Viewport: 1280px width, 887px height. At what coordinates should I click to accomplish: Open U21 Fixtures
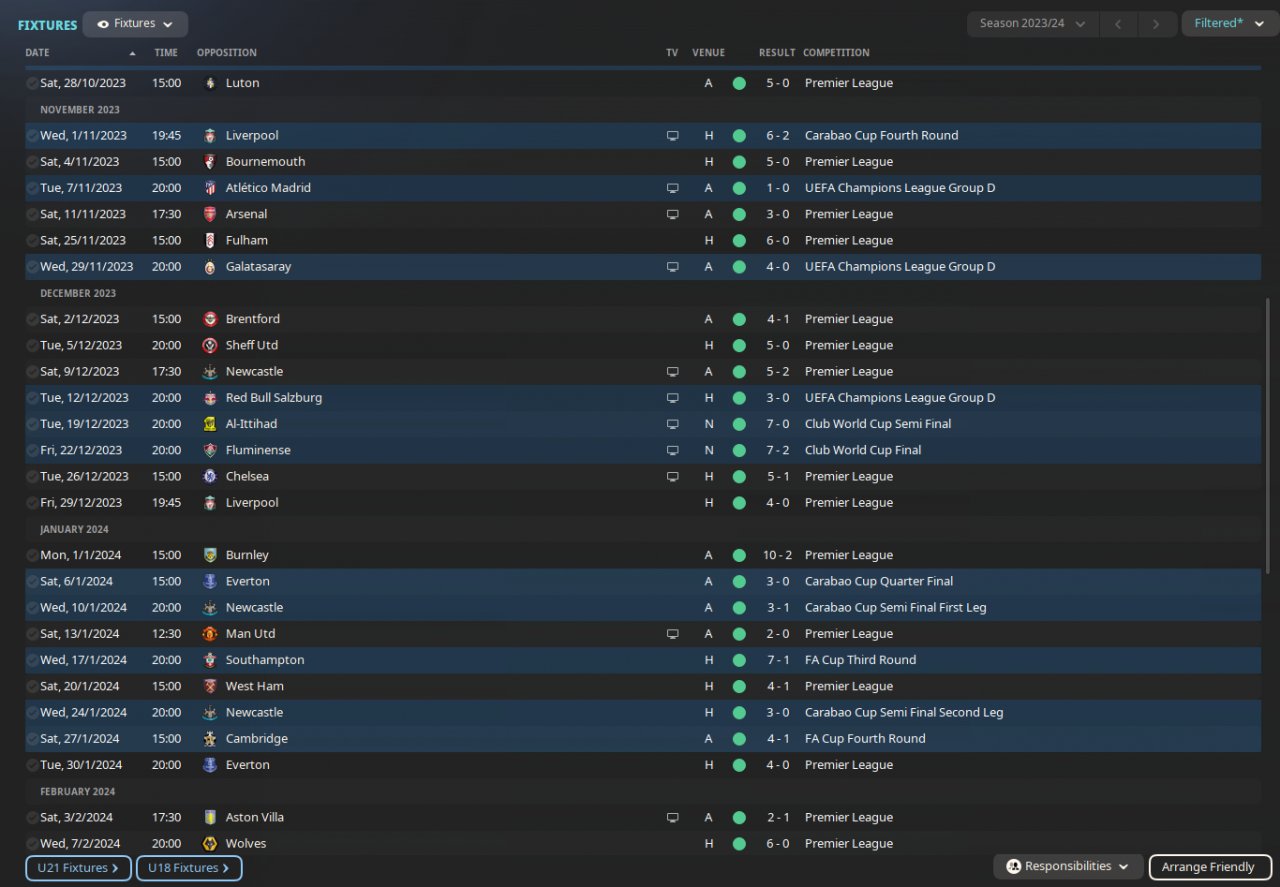[78, 868]
